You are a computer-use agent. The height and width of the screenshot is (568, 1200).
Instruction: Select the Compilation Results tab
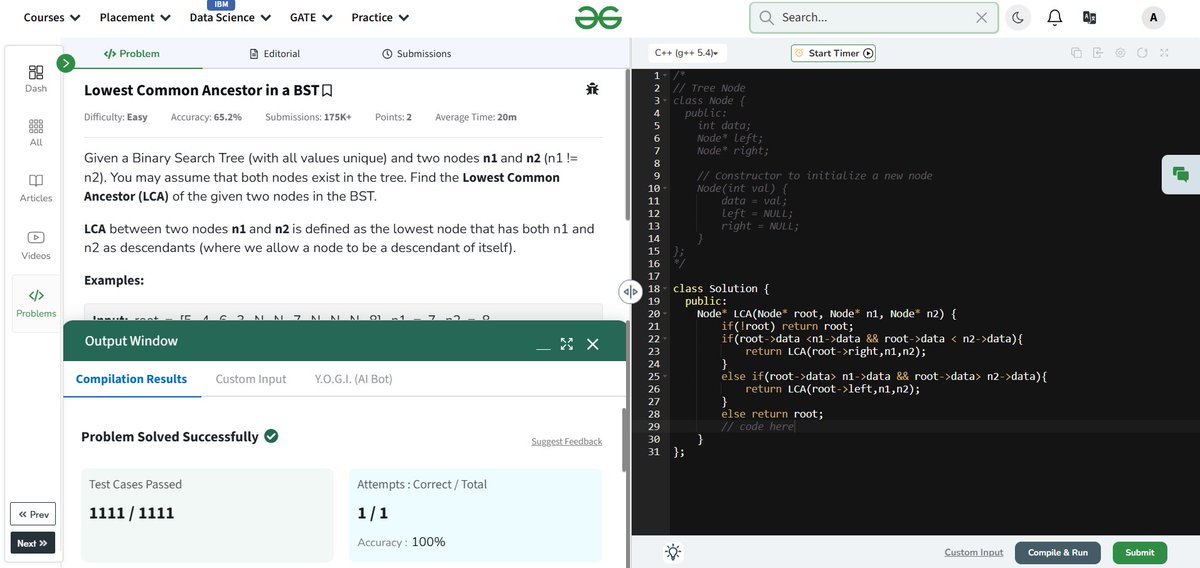(x=131, y=379)
